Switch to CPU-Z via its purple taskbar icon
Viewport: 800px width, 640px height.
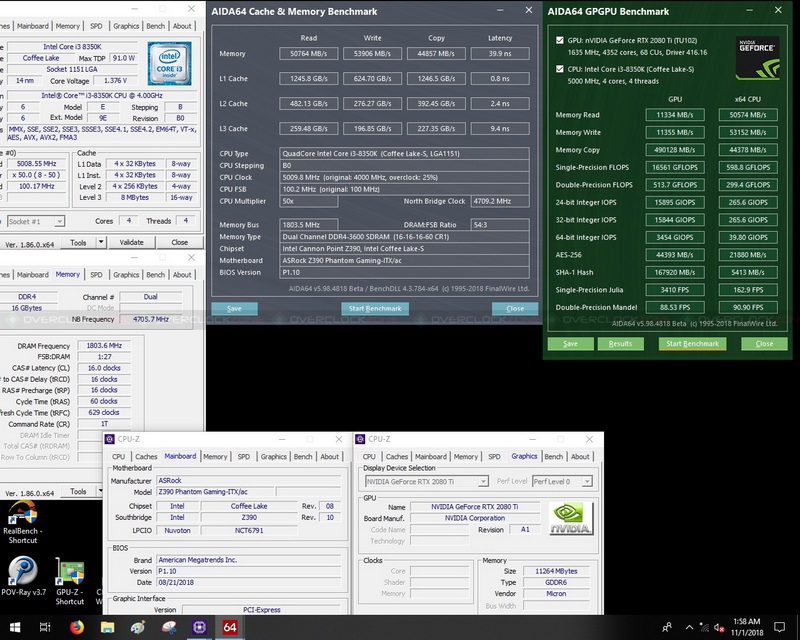pos(199,627)
